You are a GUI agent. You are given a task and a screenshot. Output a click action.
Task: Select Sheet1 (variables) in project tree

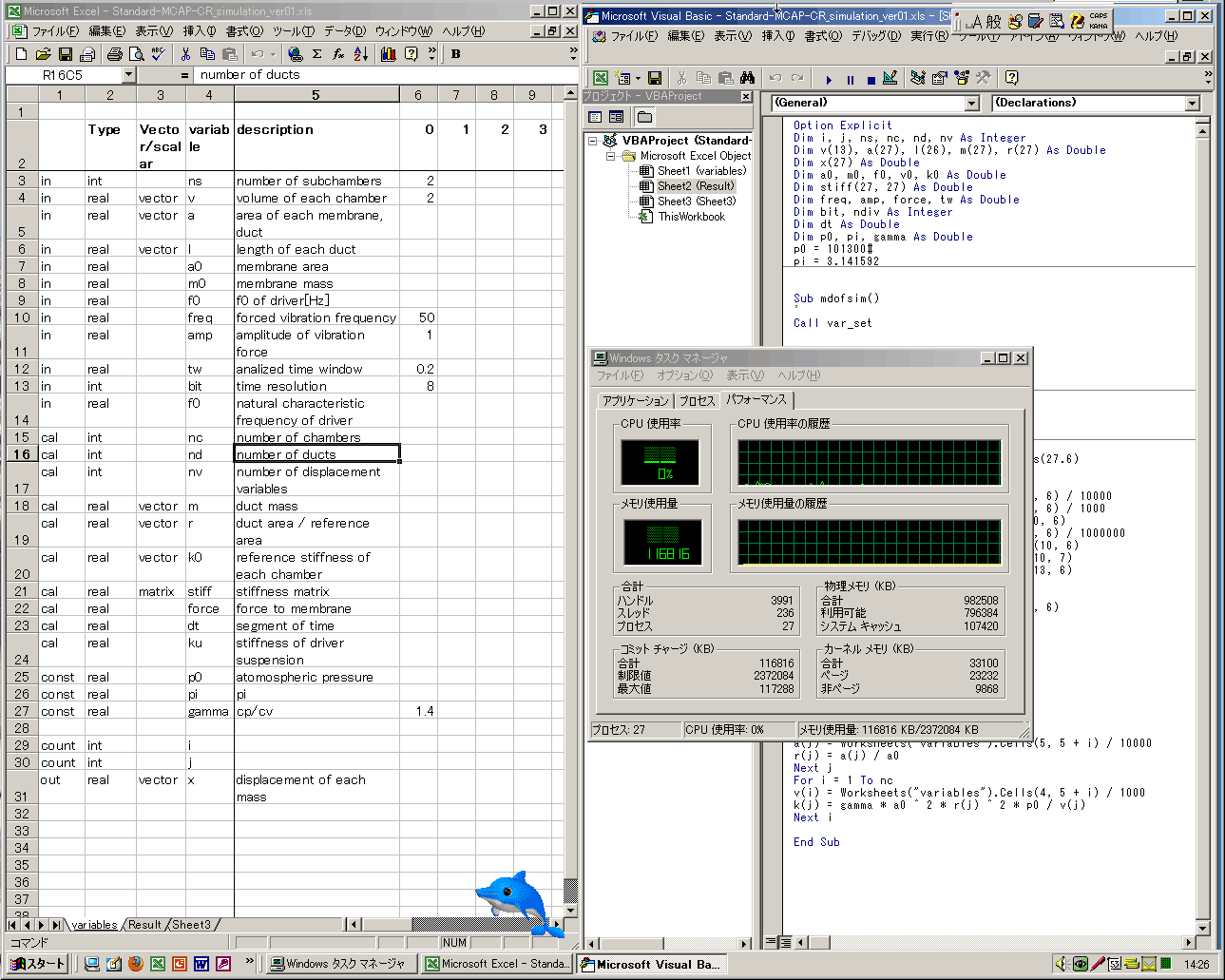701,171
